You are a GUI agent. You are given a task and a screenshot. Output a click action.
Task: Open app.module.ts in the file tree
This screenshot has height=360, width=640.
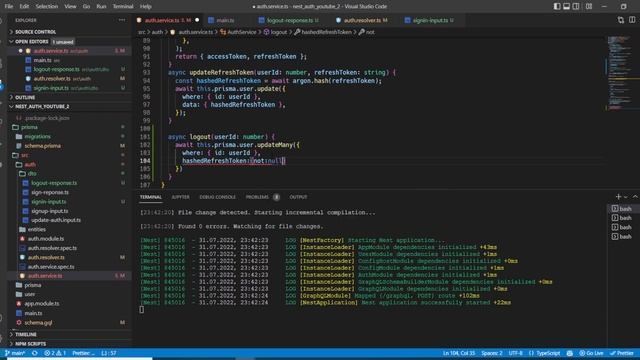point(69,304)
